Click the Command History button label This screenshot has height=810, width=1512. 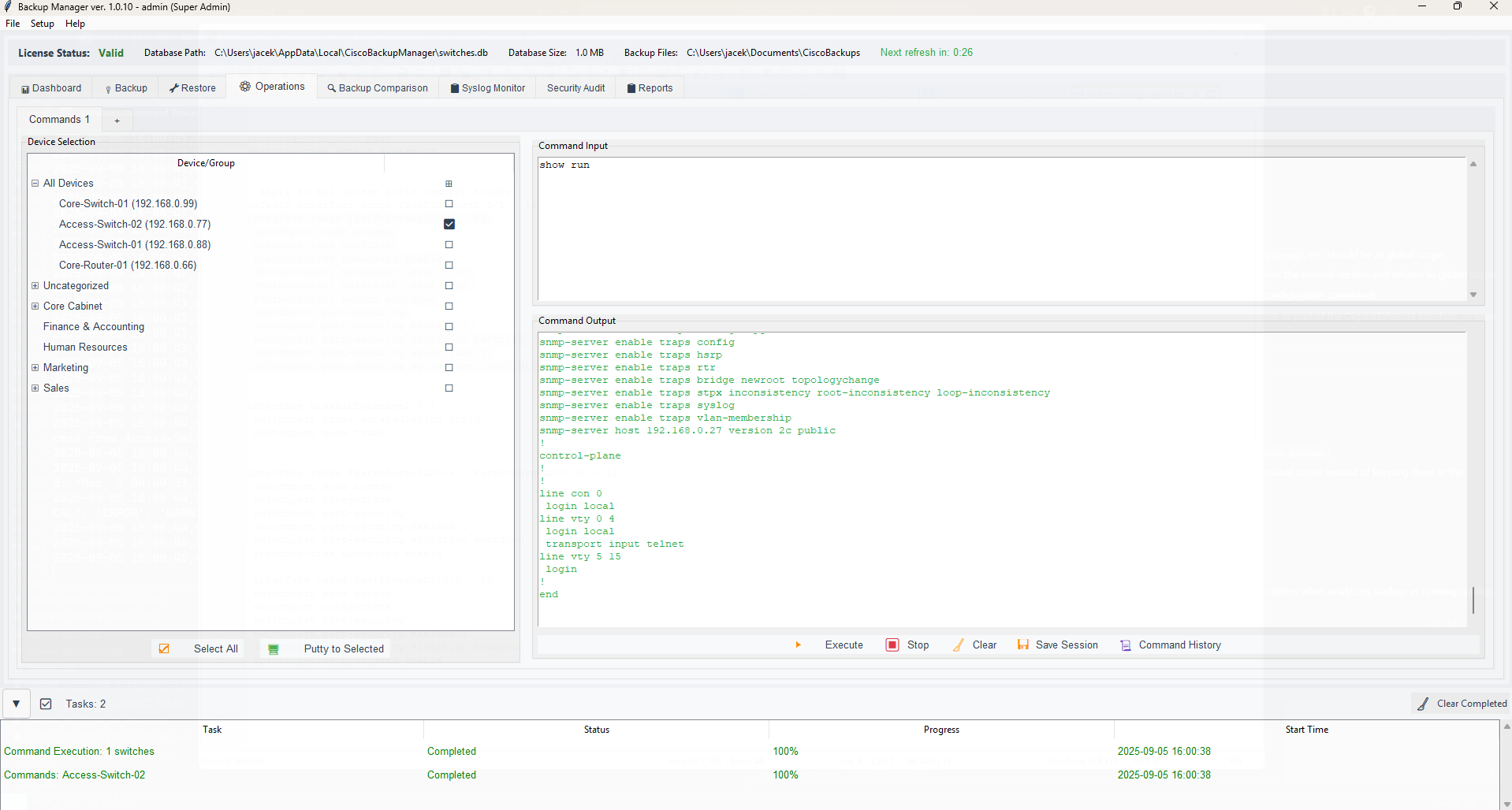click(1179, 645)
